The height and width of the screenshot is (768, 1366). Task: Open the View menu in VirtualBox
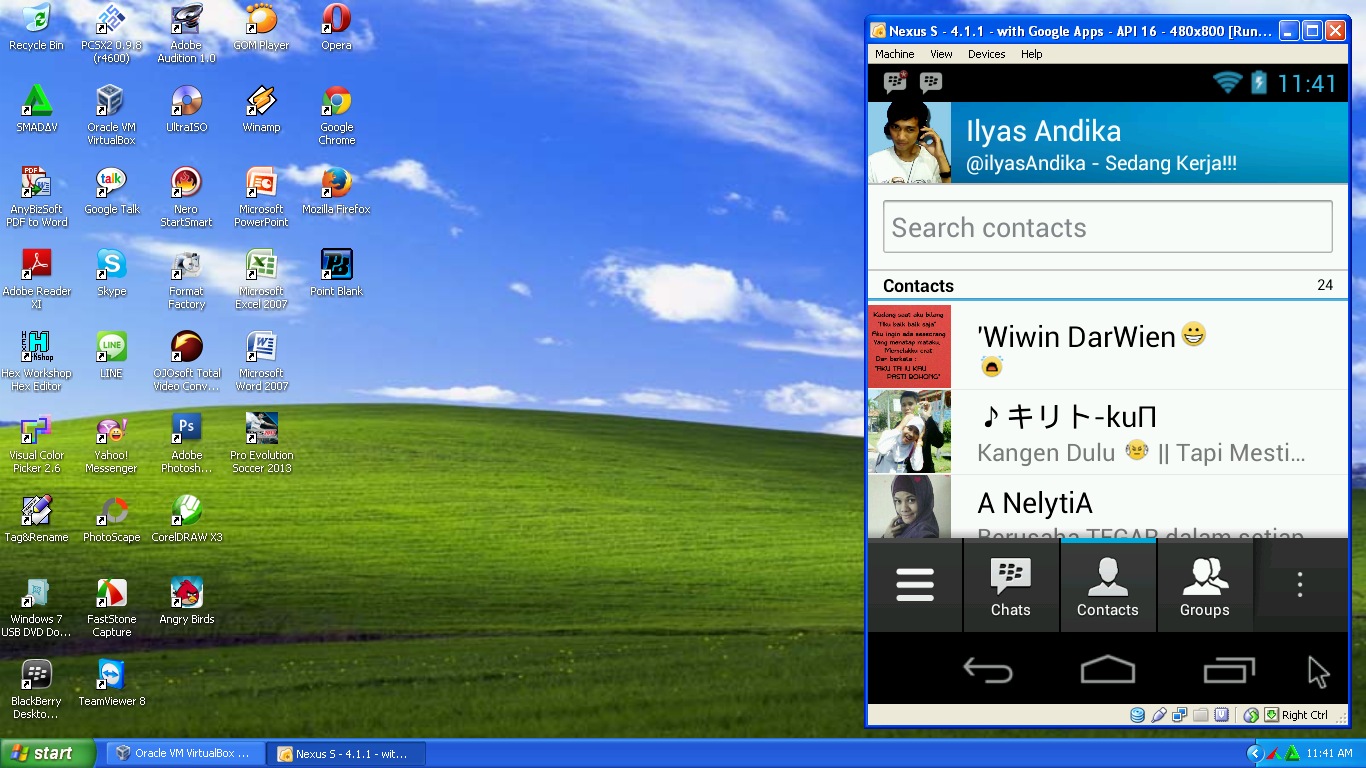point(941,54)
